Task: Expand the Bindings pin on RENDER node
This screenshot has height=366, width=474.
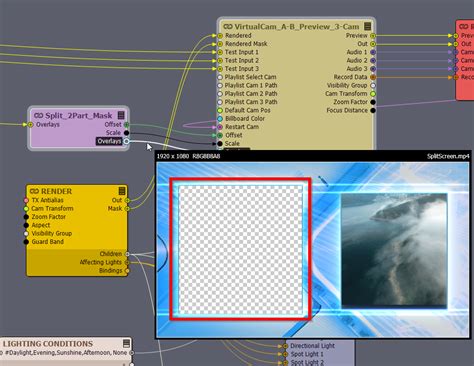Action: point(127,271)
